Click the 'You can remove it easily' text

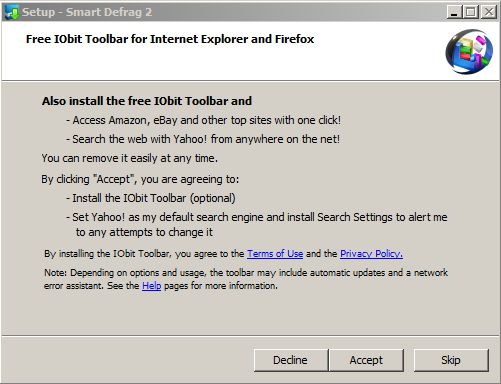point(130,158)
